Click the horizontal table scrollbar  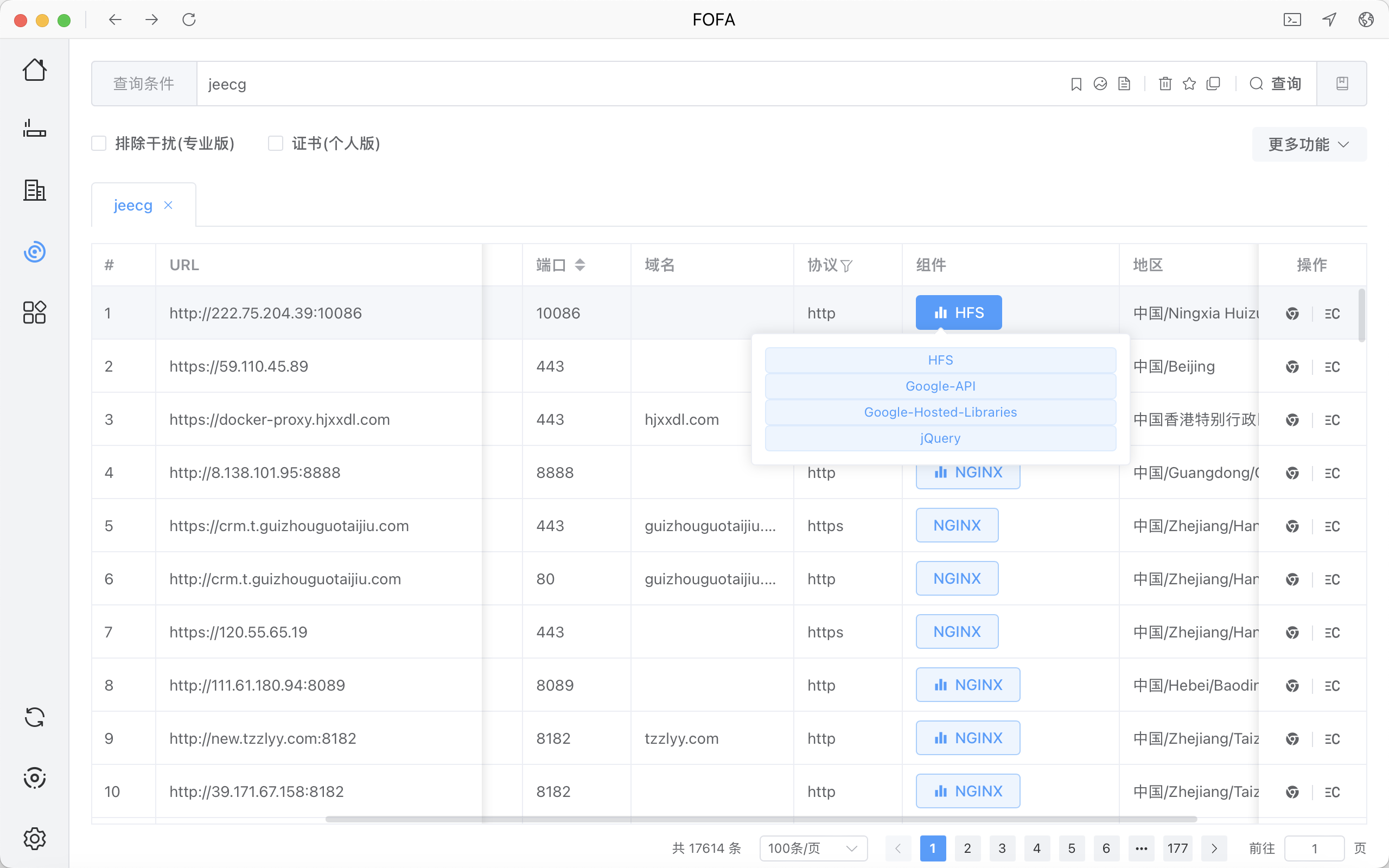tap(761, 819)
